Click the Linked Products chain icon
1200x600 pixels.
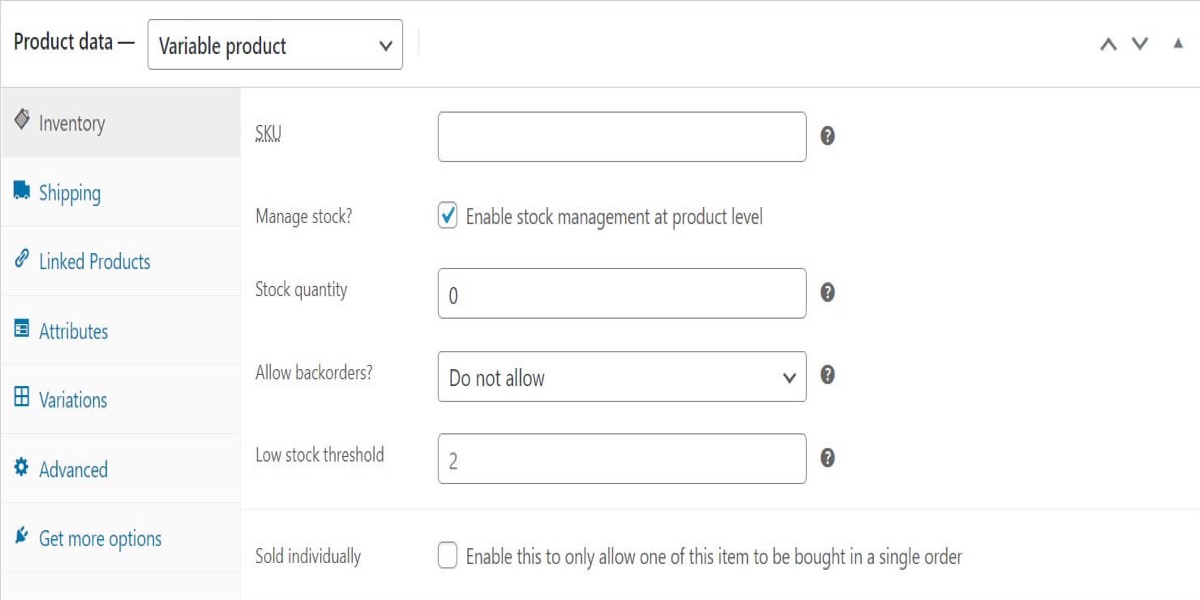(22, 259)
